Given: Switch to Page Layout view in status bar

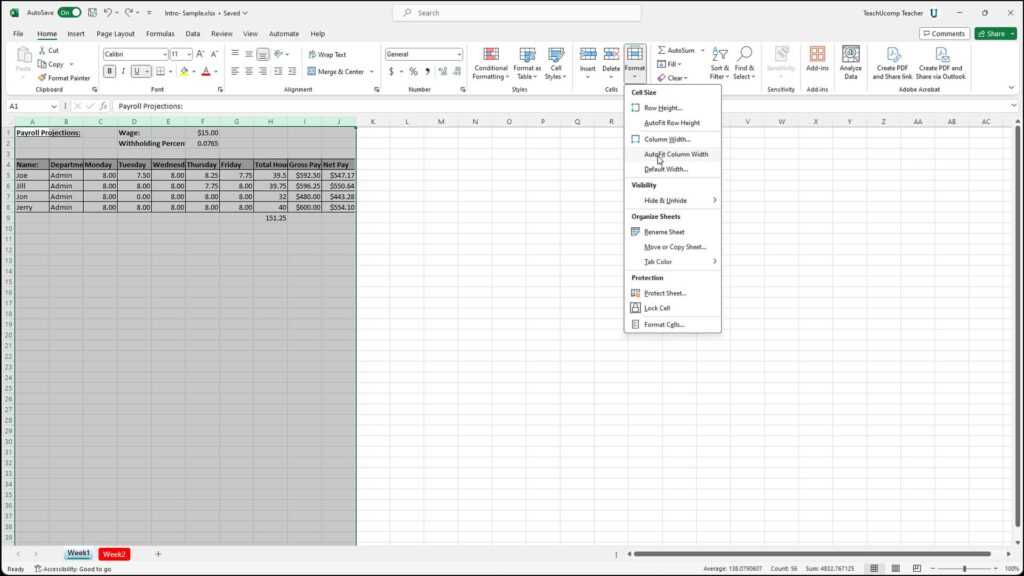Looking at the screenshot, I should [895, 569].
